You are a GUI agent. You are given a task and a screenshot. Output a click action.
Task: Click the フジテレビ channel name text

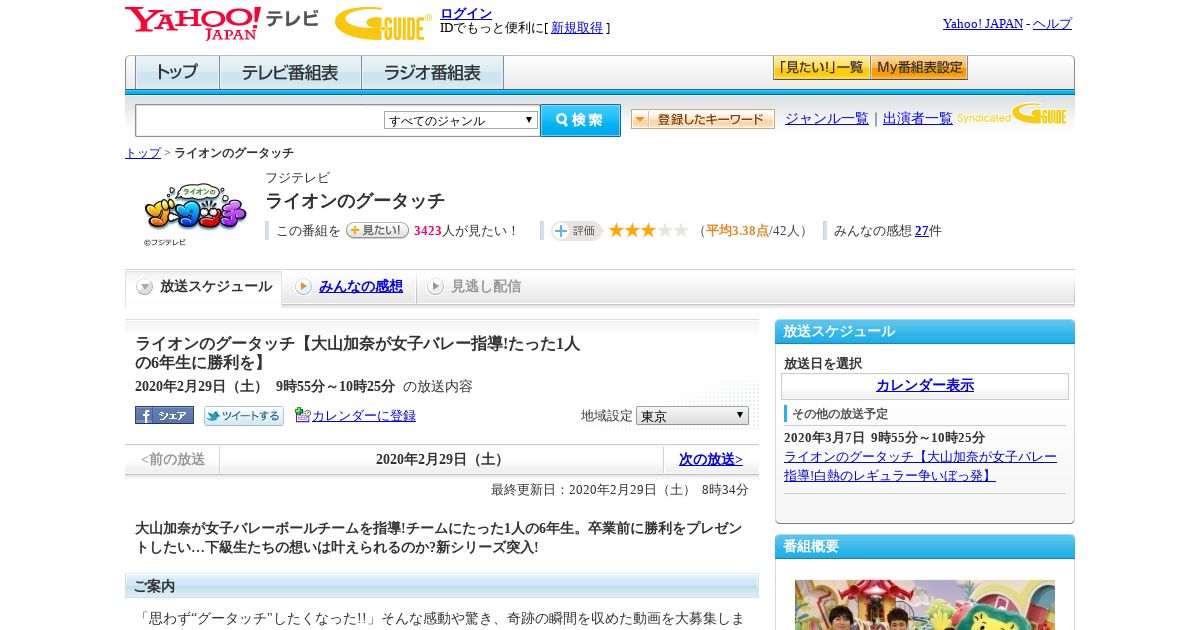click(x=297, y=178)
